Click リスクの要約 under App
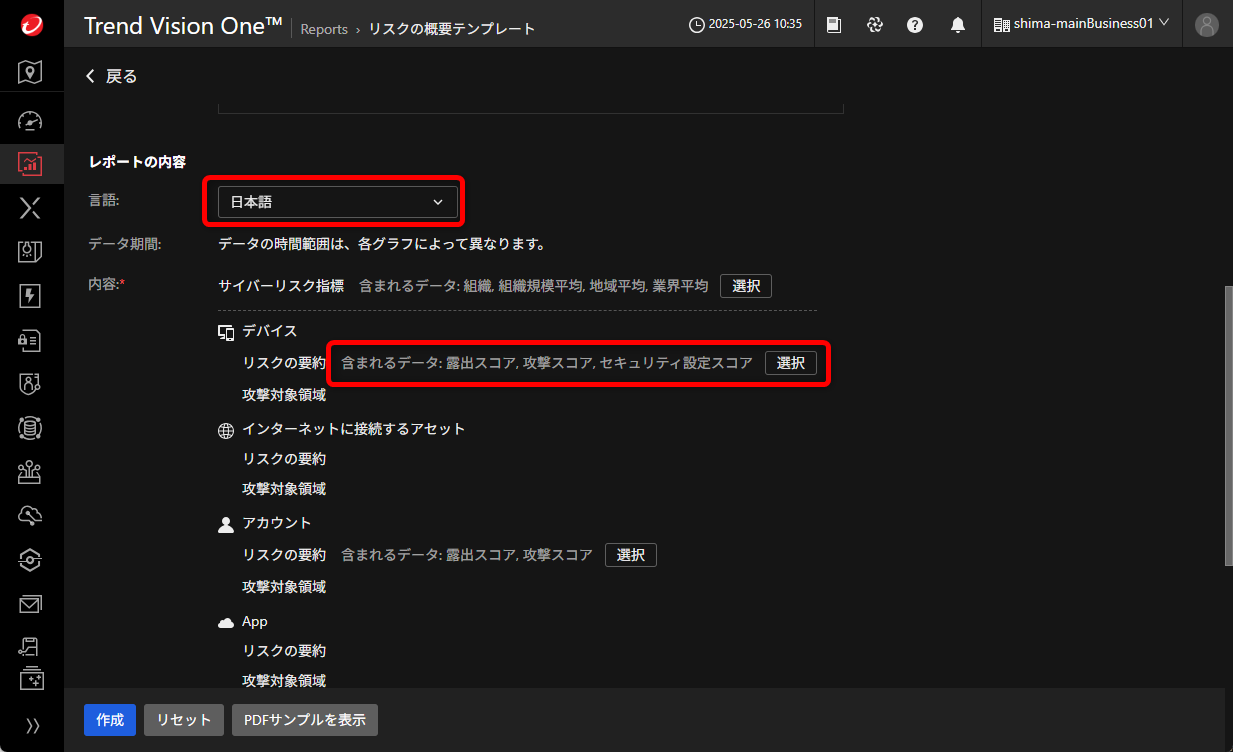This screenshot has width=1233, height=752. pos(284,651)
